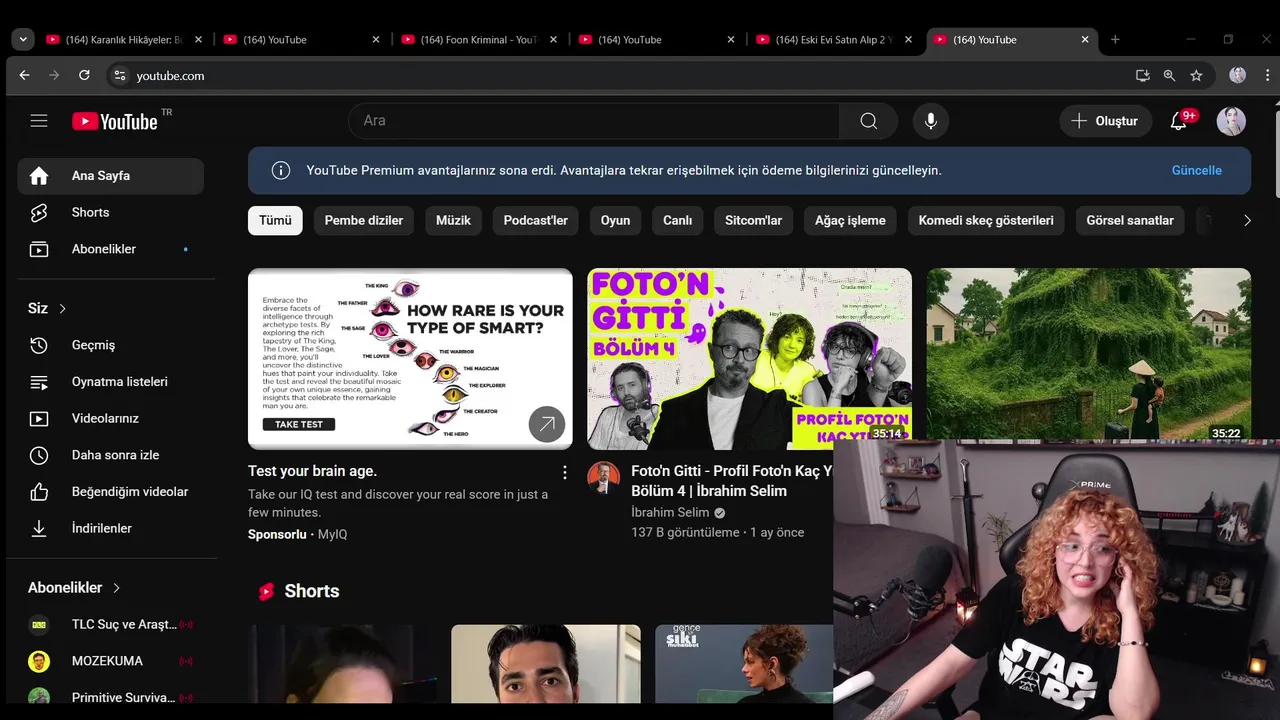Viewport: 1280px width, 720px height.
Task: Open the How rare is your type of smart ad thumbnail
Action: [410, 358]
